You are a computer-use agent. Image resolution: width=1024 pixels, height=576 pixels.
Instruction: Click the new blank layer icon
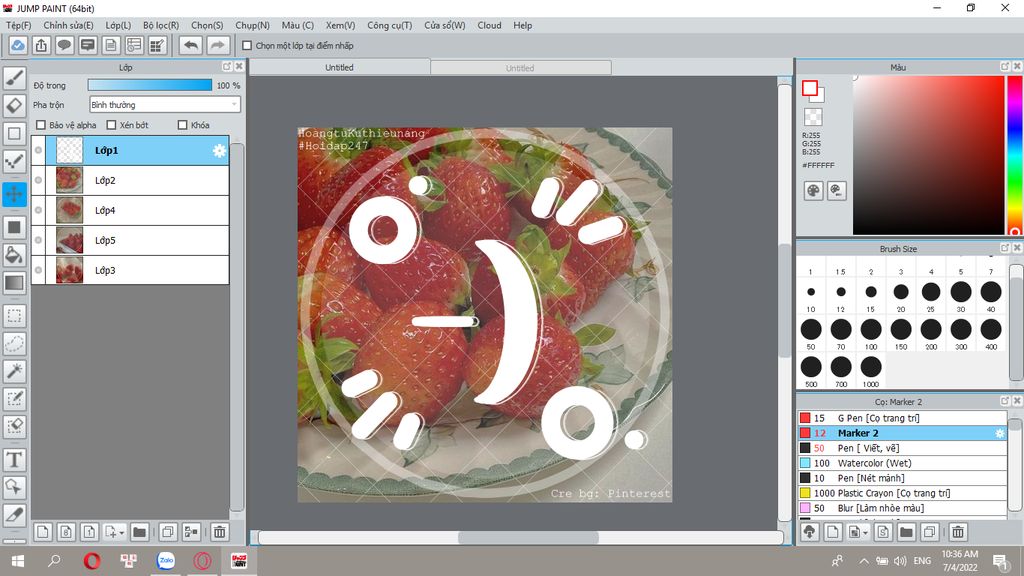coord(42,532)
